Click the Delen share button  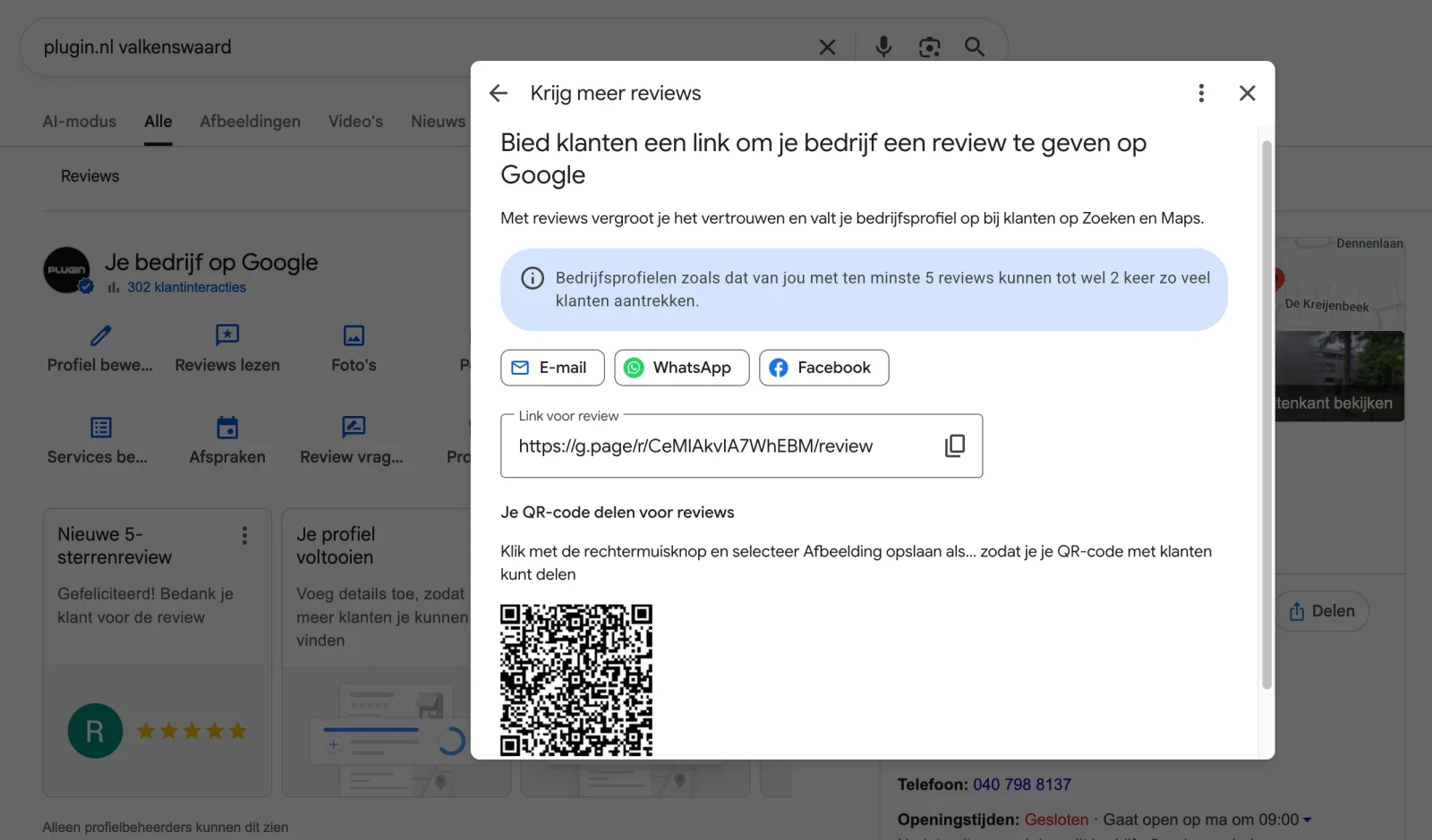pos(1322,611)
